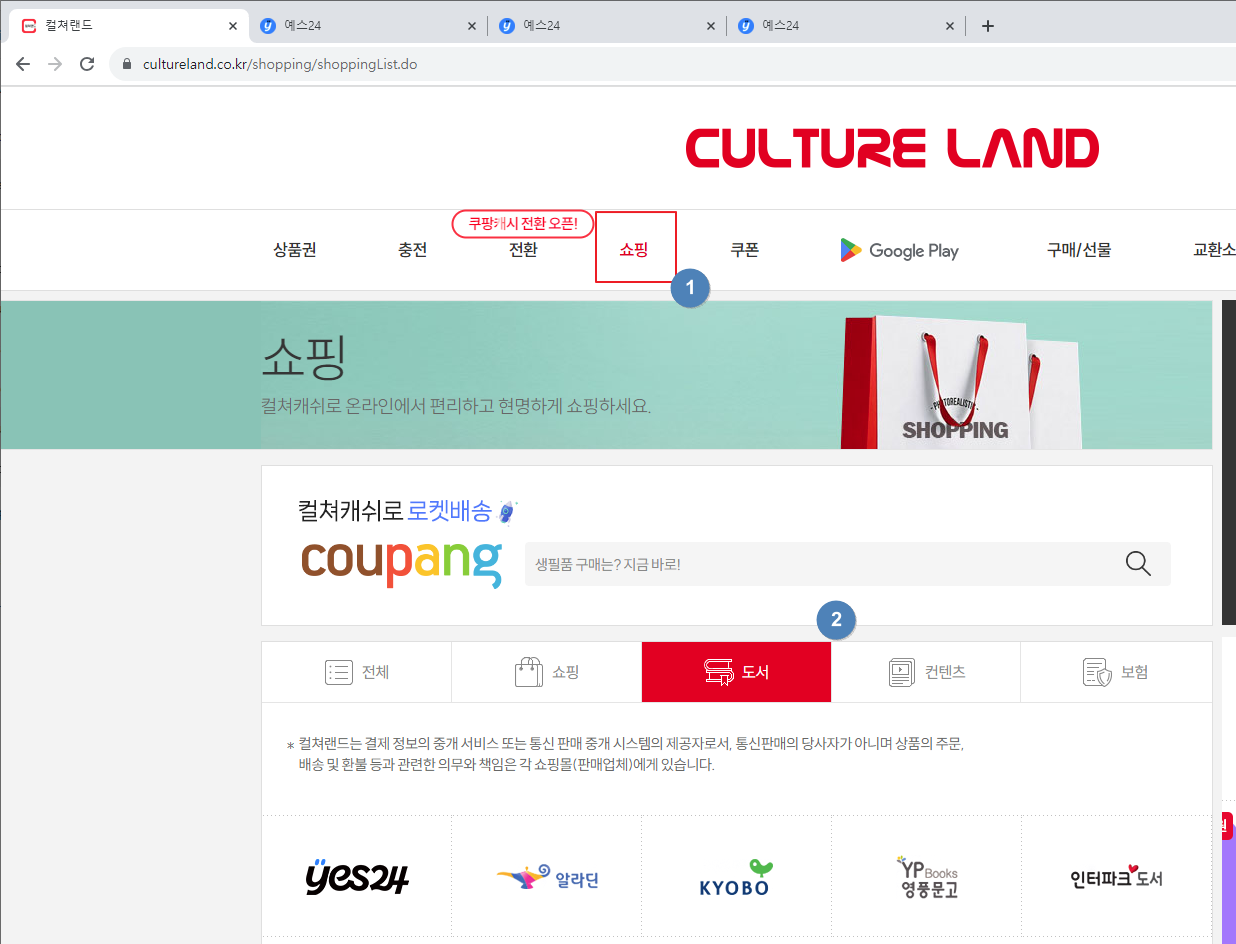The width and height of the screenshot is (1236, 944).
Task: Close the 컬쳐랜드 browser tab
Action: [233, 26]
